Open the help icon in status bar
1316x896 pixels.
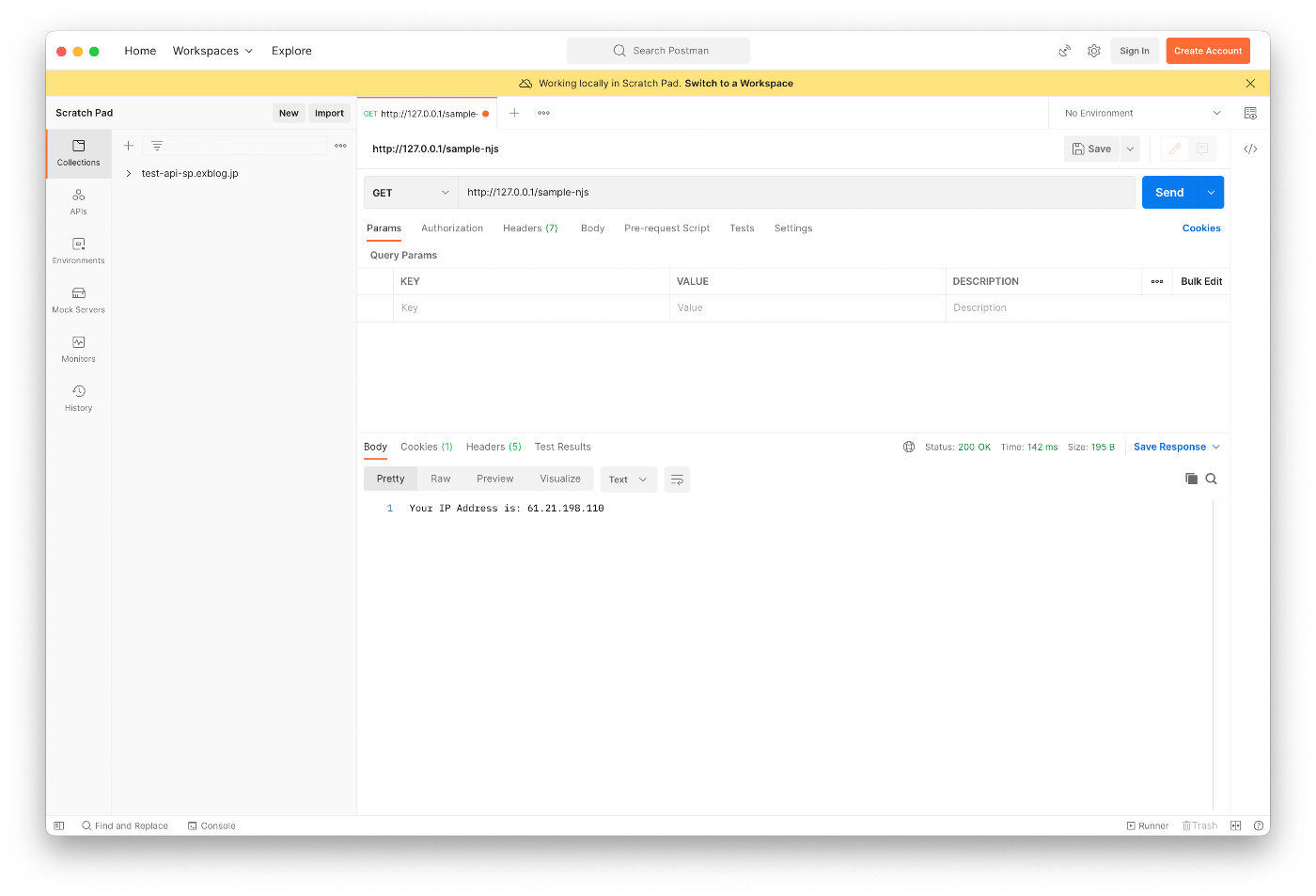pyautogui.click(x=1258, y=825)
